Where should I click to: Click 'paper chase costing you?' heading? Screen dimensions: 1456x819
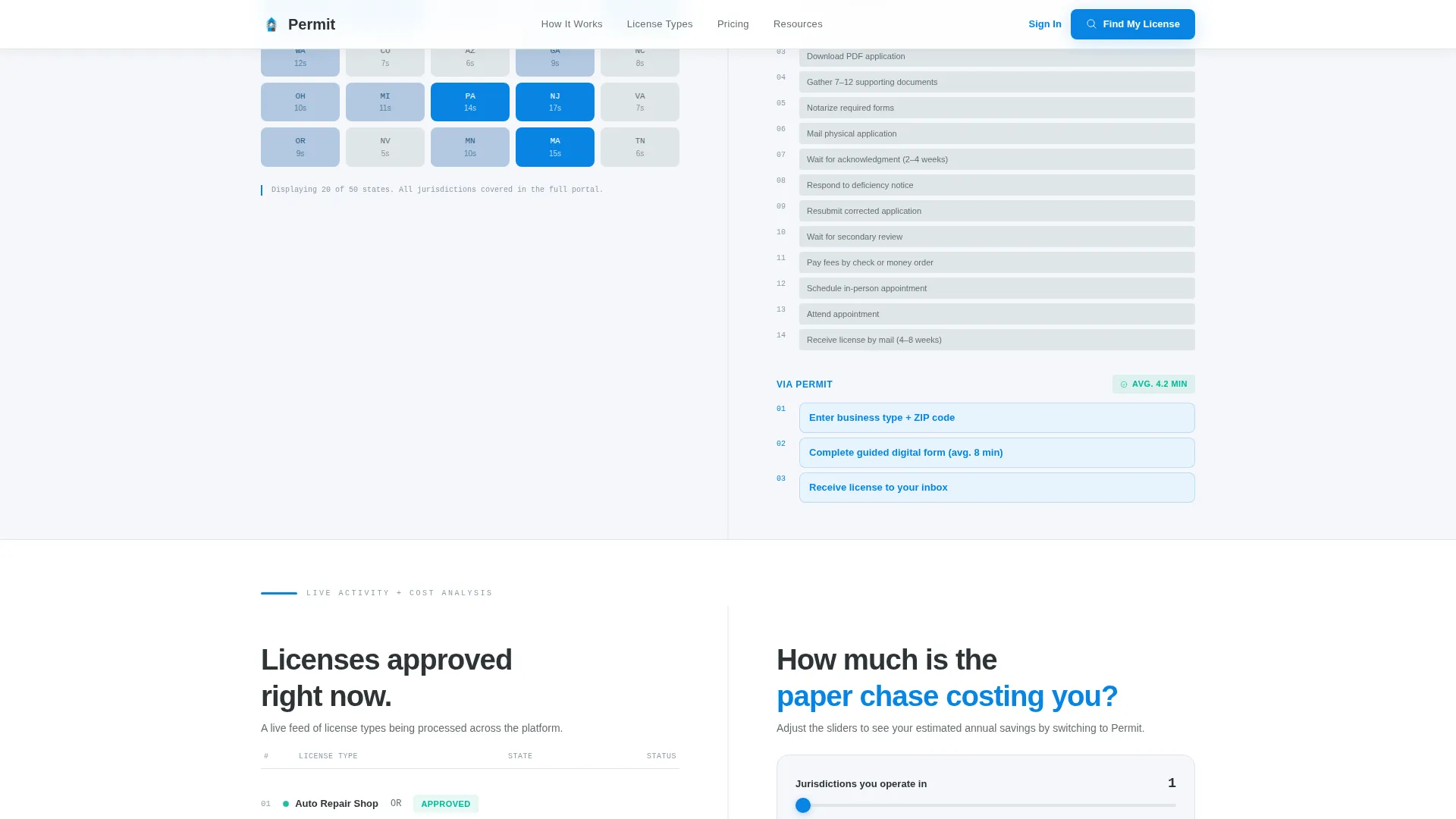(947, 696)
